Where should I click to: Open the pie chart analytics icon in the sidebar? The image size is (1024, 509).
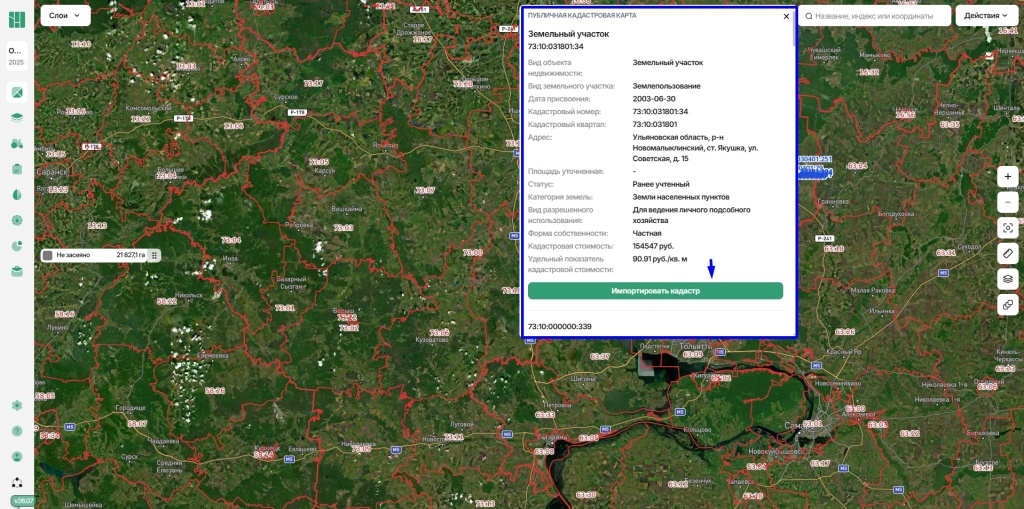coord(17,246)
